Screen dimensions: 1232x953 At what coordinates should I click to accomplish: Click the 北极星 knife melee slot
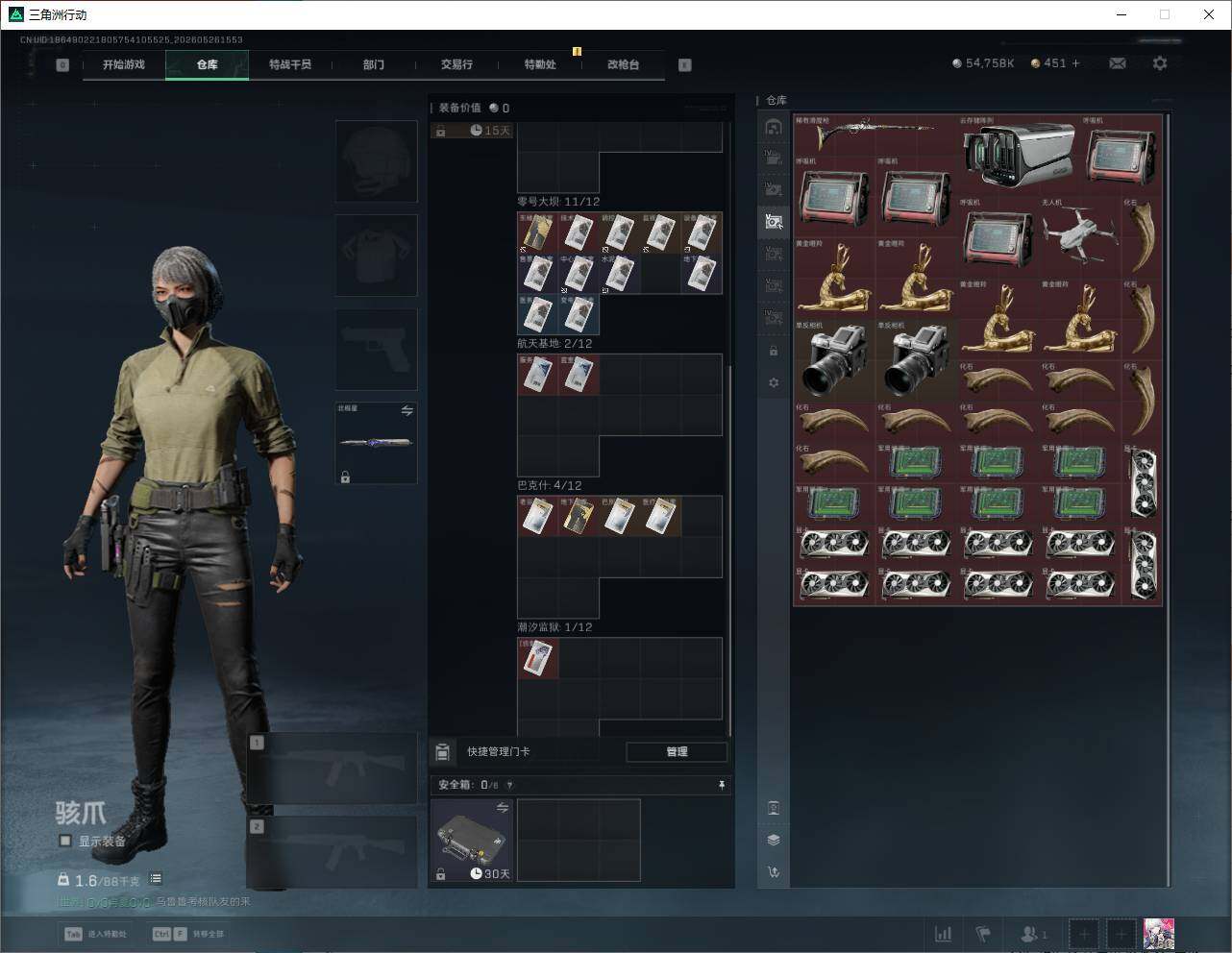[x=376, y=443]
